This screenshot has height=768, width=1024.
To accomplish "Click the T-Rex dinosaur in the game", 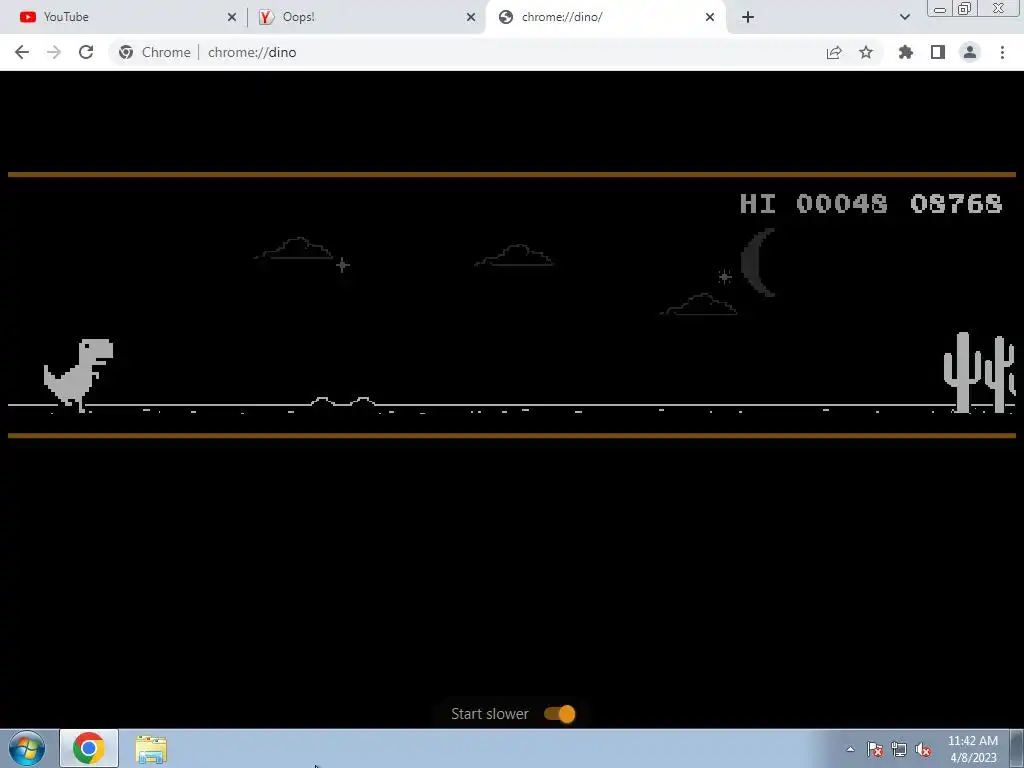I will (x=78, y=376).
